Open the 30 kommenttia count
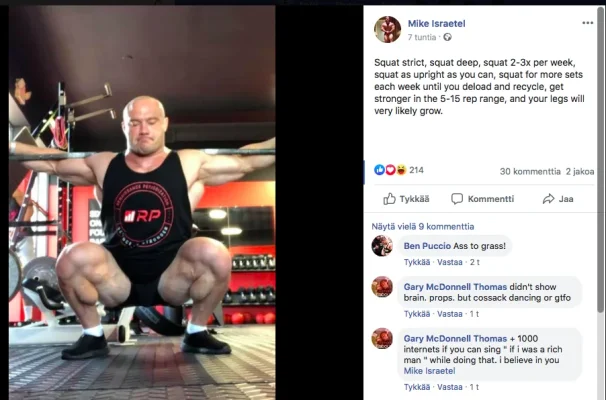 (530, 171)
